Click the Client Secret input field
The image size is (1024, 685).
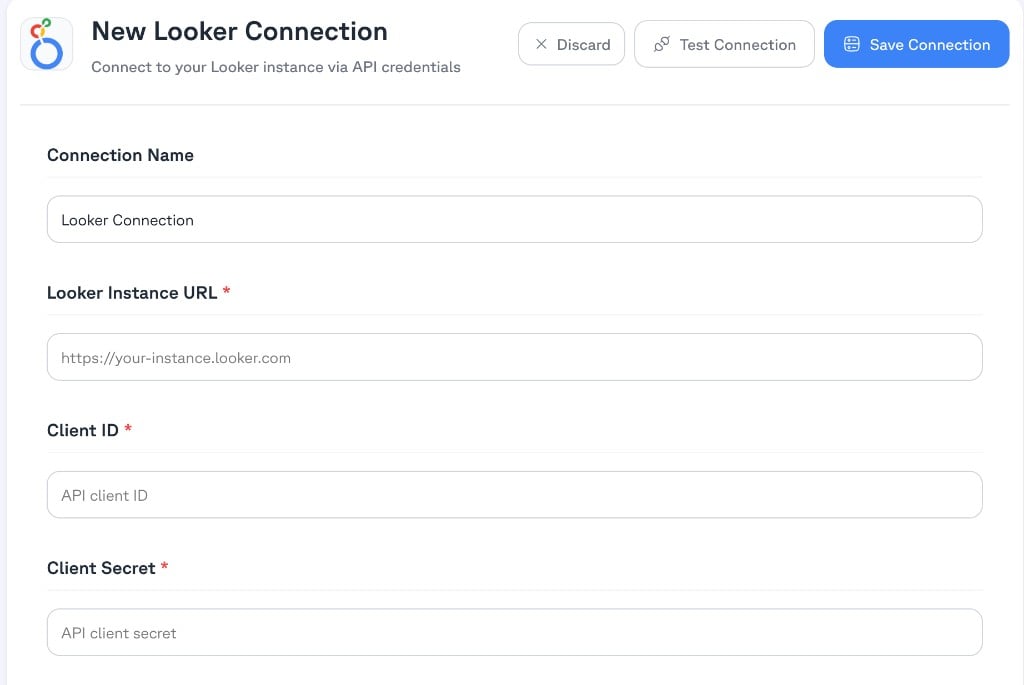tap(515, 633)
